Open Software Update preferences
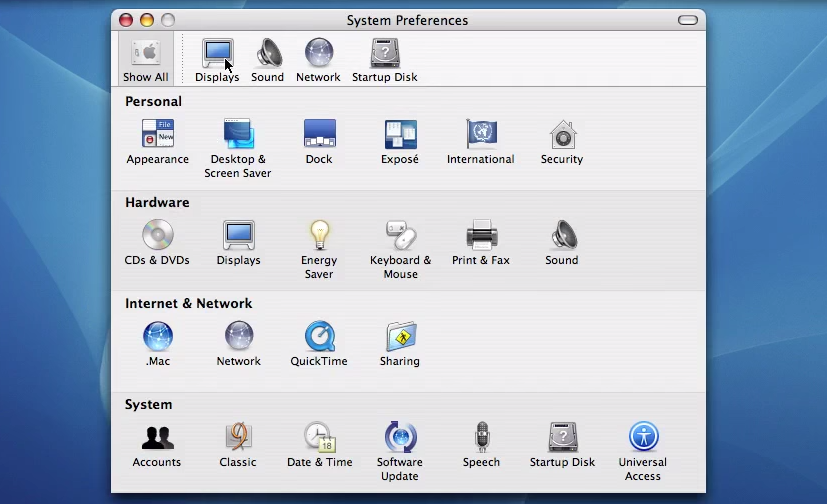This screenshot has width=827, height=504. (400, 438)
